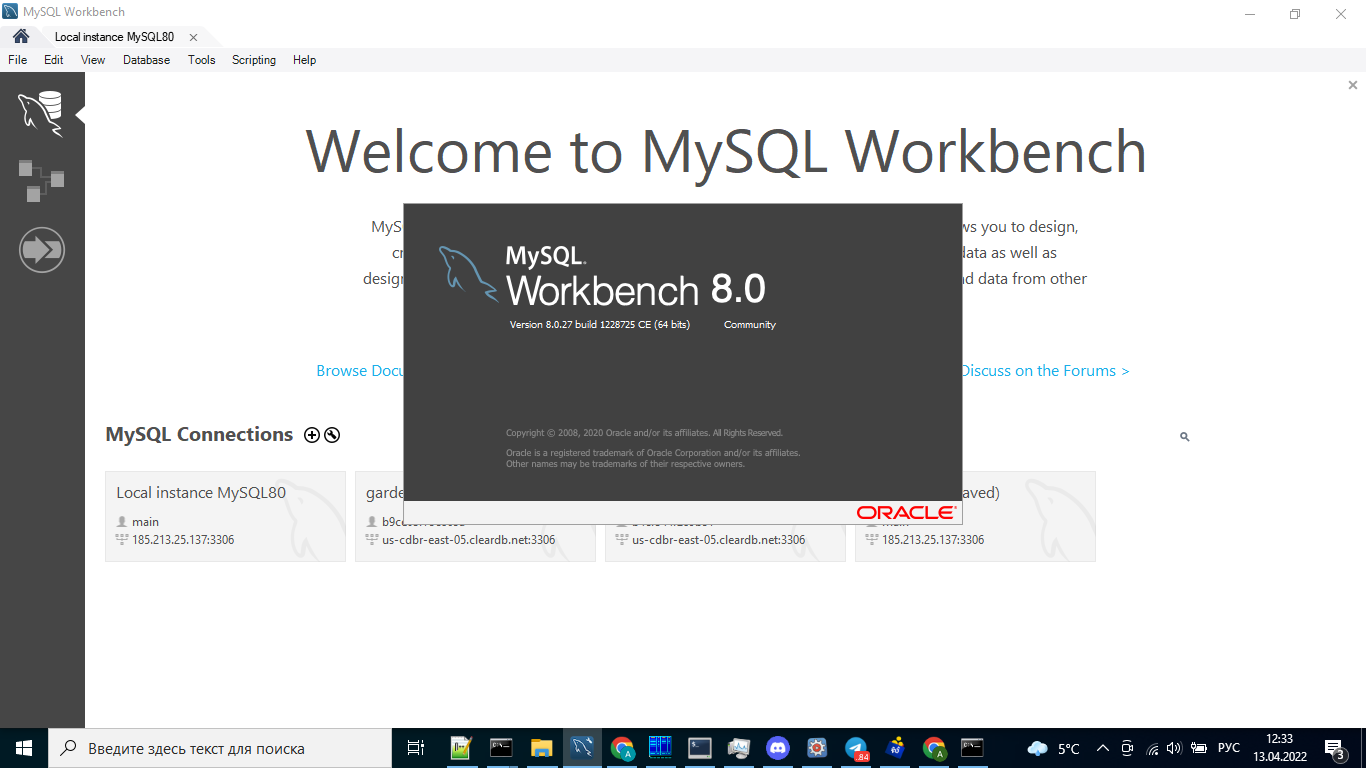The height and width of the screenshot is (768, 1366).
Task: Open the MySQL Connections sidebar view
Action: click(41, 112)
